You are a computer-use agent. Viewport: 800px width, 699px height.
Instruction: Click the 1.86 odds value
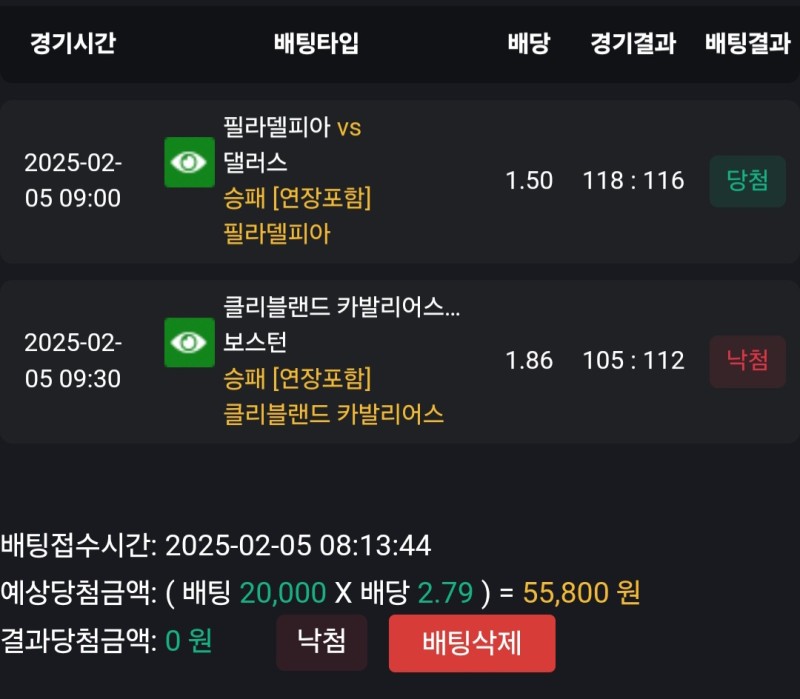pyautogui.click(x=529, y=361)
